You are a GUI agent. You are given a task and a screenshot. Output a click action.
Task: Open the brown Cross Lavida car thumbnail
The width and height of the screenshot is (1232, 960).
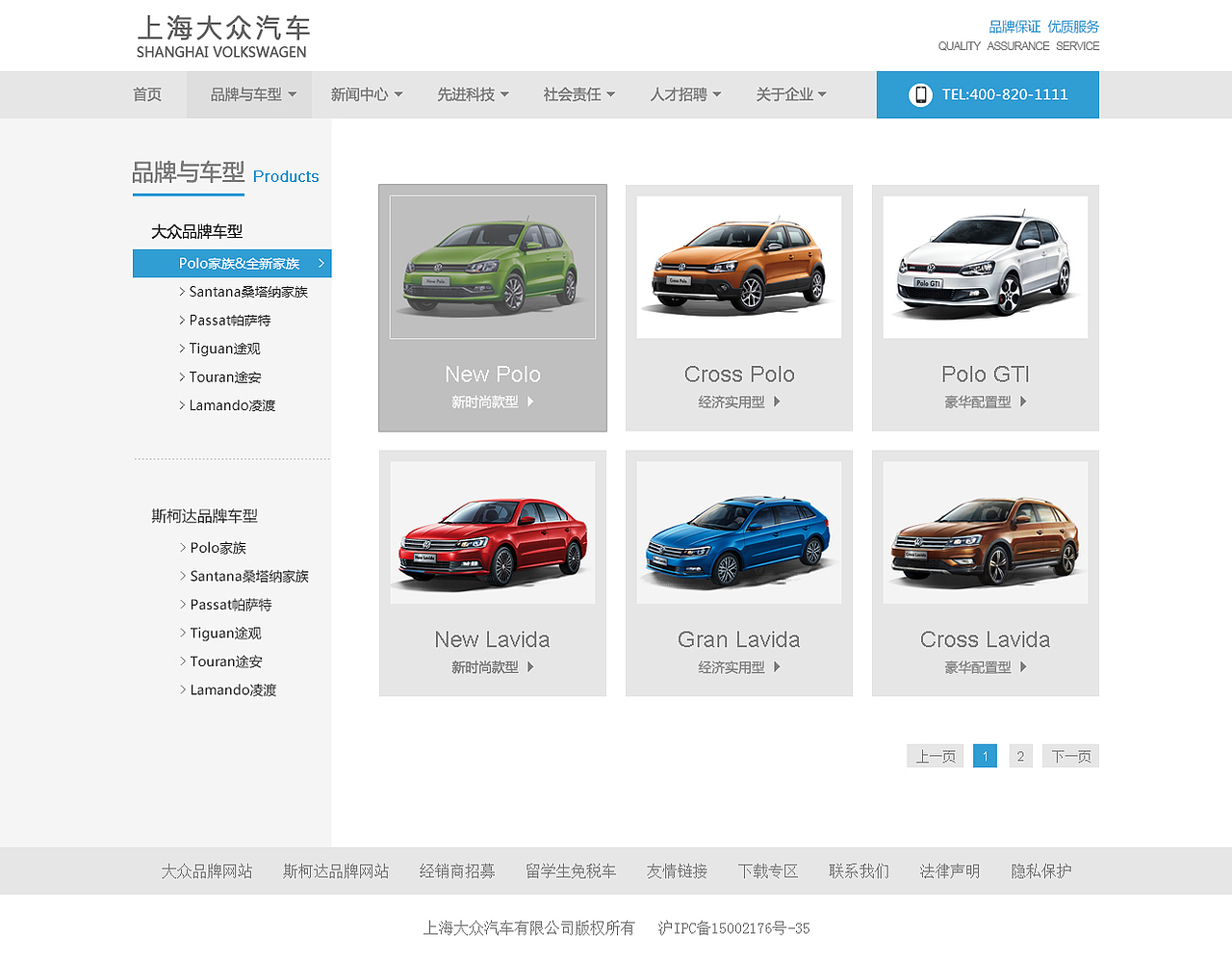(x=986, y=532)
